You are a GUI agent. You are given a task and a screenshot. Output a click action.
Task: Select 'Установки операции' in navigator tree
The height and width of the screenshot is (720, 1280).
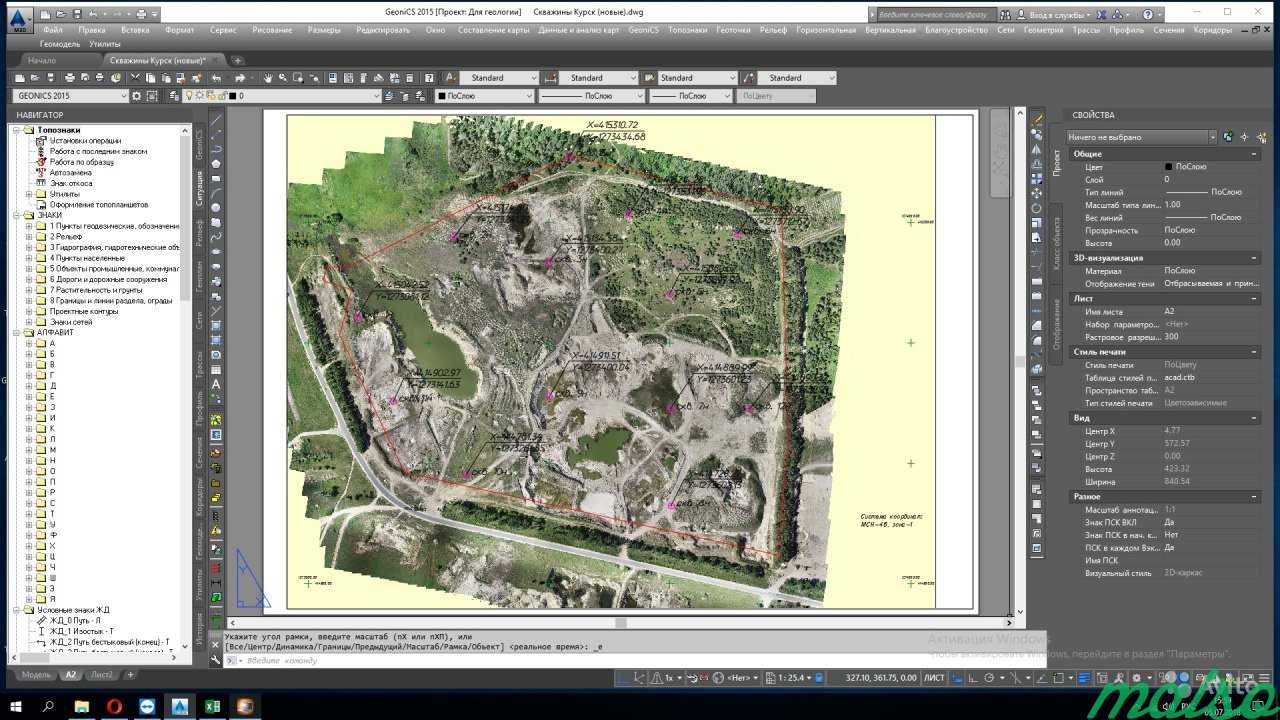[85, 141]
